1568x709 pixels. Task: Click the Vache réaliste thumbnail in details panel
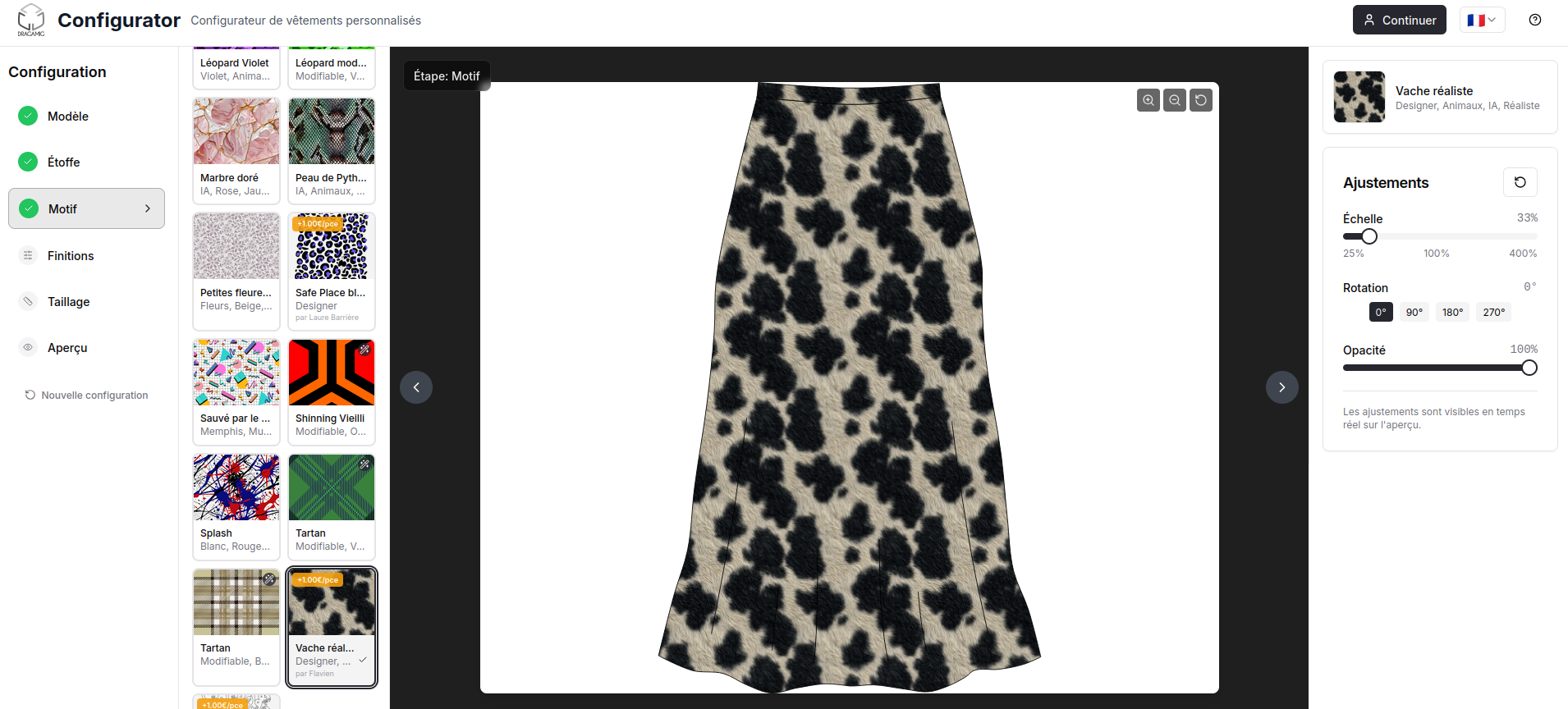click(1359, 97)
